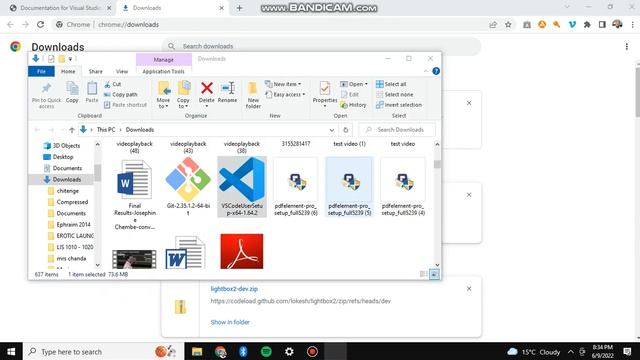Click Paste shortcut in ribbon
The width and height of the screenshot is (640, 360).
pyautogui.click(x=125, y=105)
